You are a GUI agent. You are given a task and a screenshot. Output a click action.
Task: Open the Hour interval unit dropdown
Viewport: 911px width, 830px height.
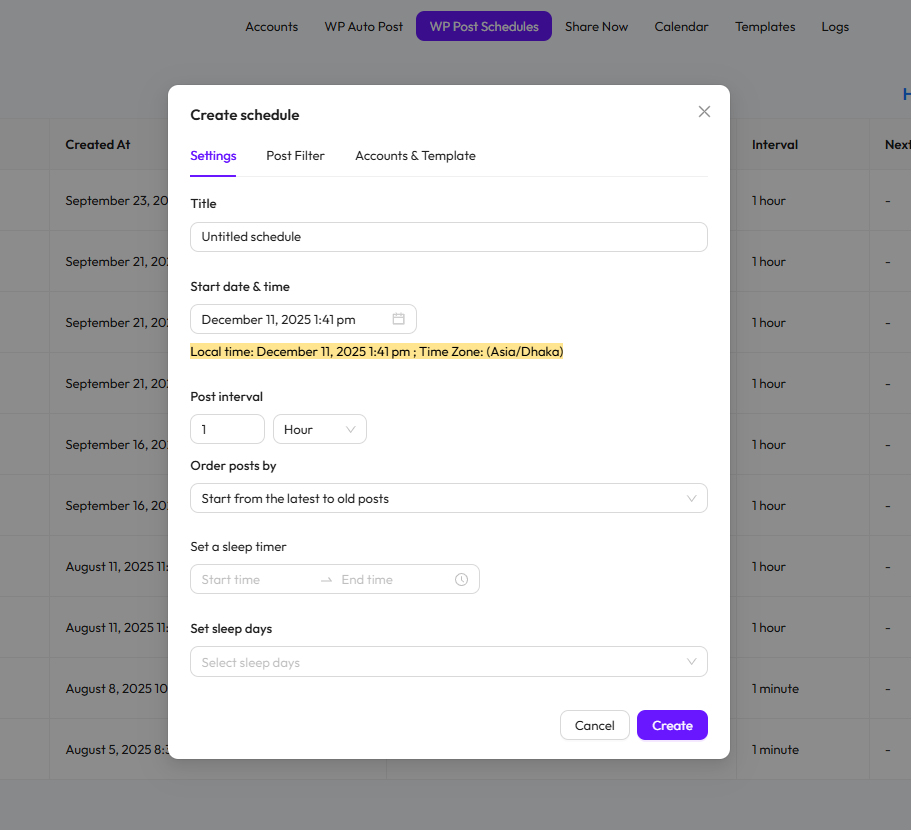(x=319, y=429)
